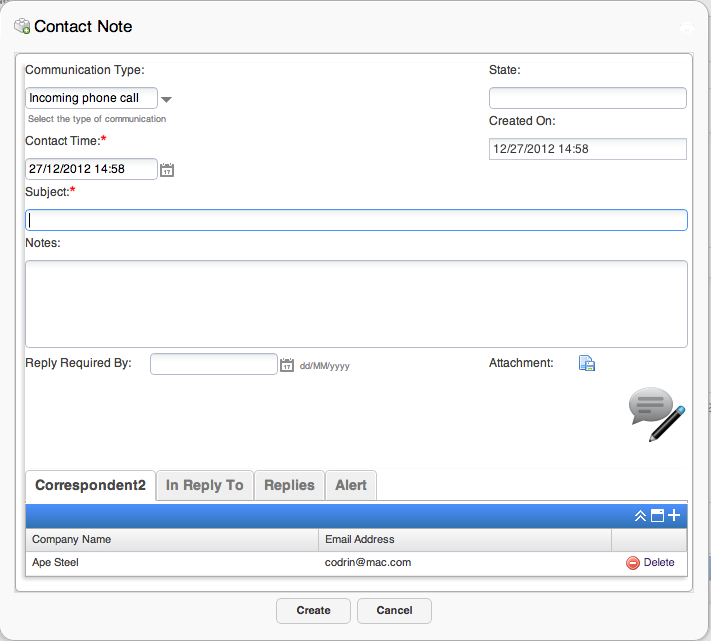Collapse the correspondent grid with double chevron
Viewport: 711px width, 641px height.
click(640, 515)
